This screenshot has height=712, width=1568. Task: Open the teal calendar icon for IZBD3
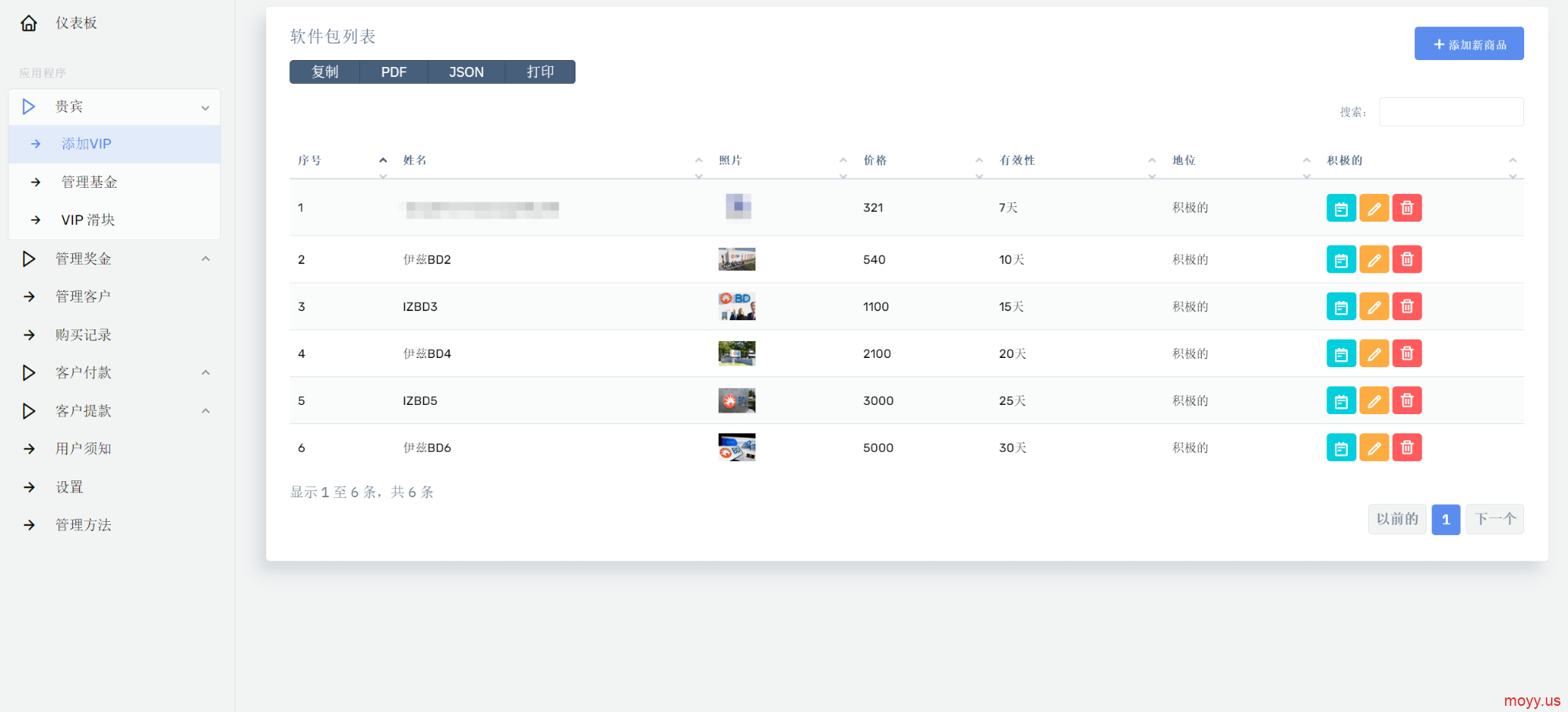click(x=1340, y=306)
